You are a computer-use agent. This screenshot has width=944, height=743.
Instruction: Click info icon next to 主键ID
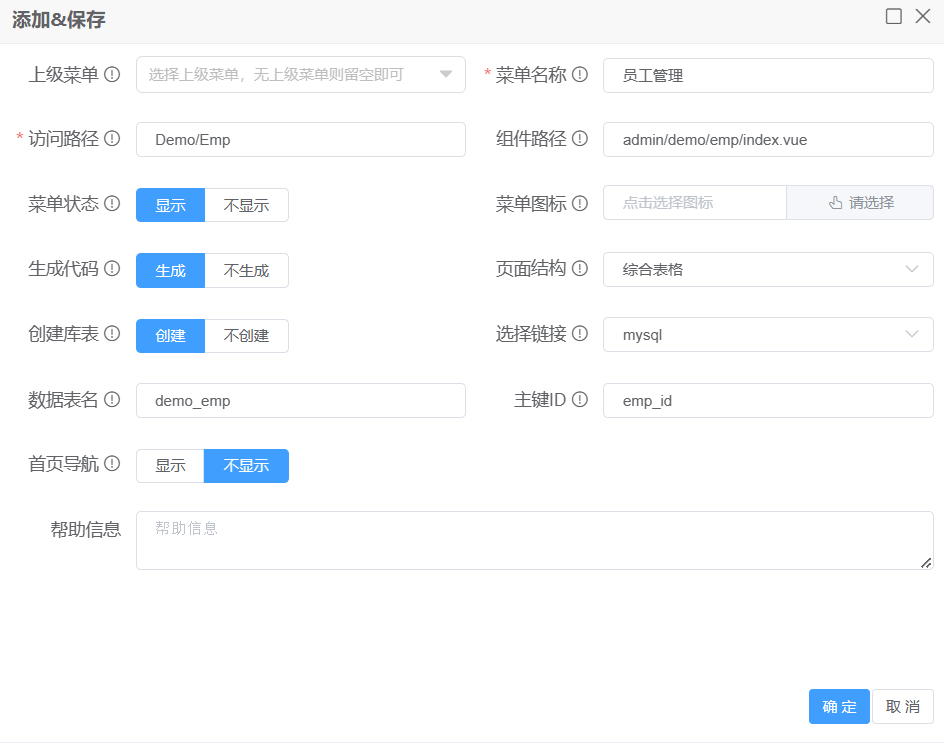pyautogui.click(x=579, y=400)
